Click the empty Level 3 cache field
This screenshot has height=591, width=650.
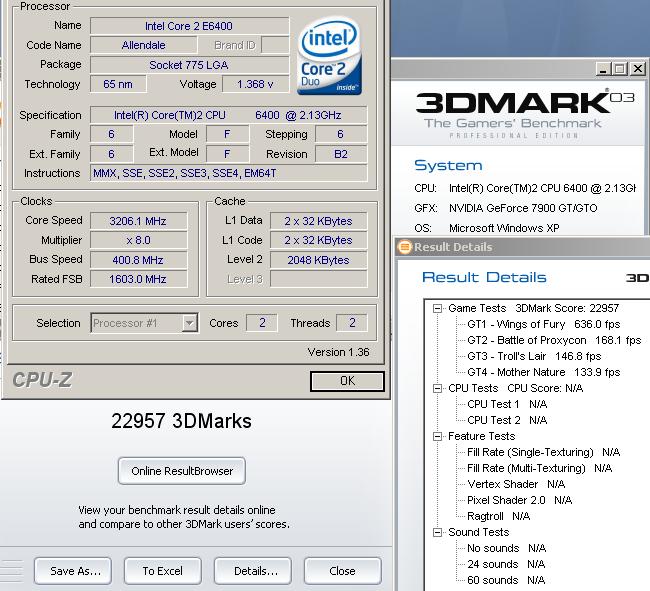[318, 279]
